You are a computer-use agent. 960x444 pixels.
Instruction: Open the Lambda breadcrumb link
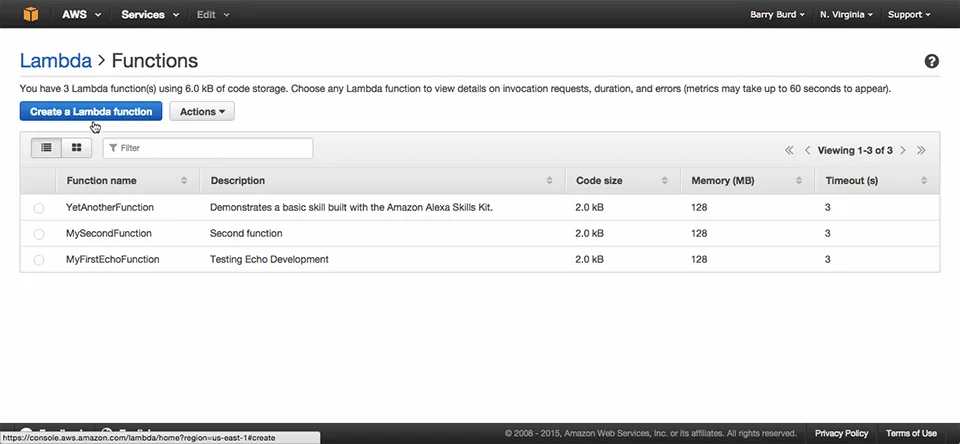coord(56,61)
